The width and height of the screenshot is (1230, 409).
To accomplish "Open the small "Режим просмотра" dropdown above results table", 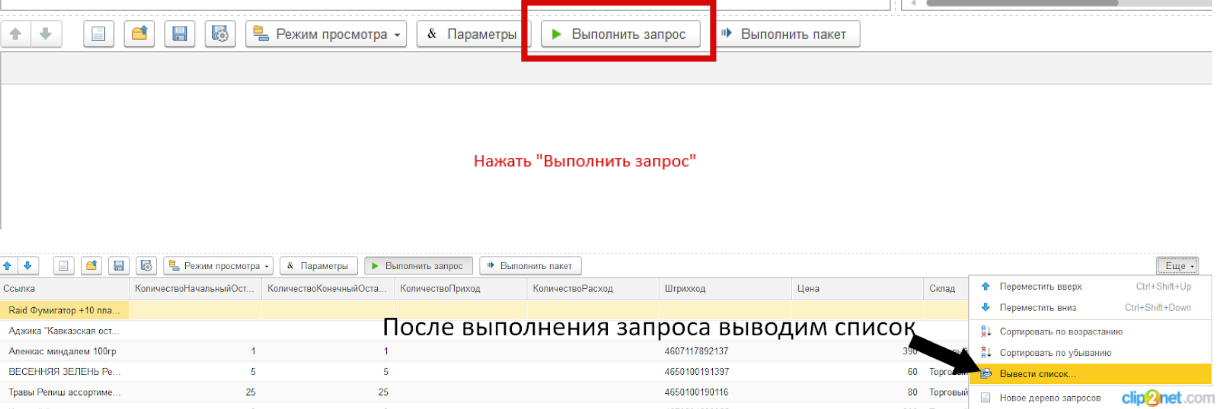I will pyautogui.click(x=219, y=266).
